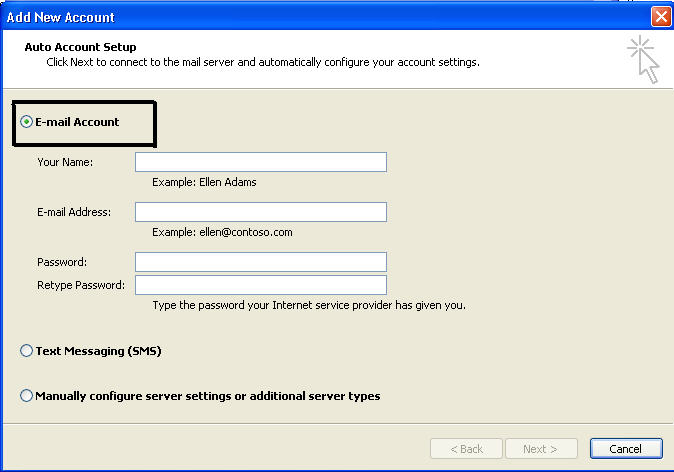Click the Next > button
The height and width of the screenshot is (472, 674).
[541, 449]
